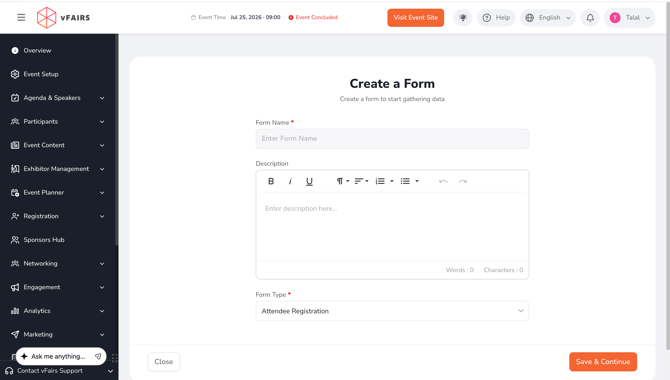The height and width of the screenshot is (380, 670).
Task: Click the undo arrow in editor toolbar
Action: 443,181
